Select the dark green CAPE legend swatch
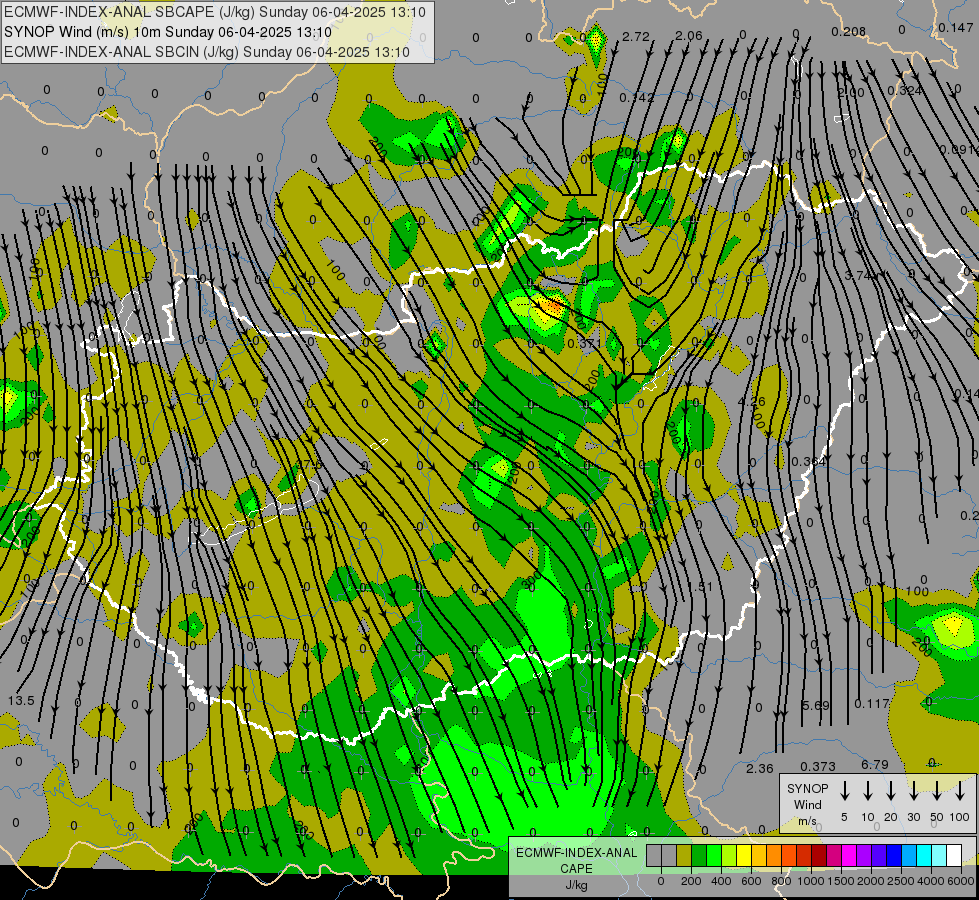This screenshot has width=979, height=900. point(699,856)
